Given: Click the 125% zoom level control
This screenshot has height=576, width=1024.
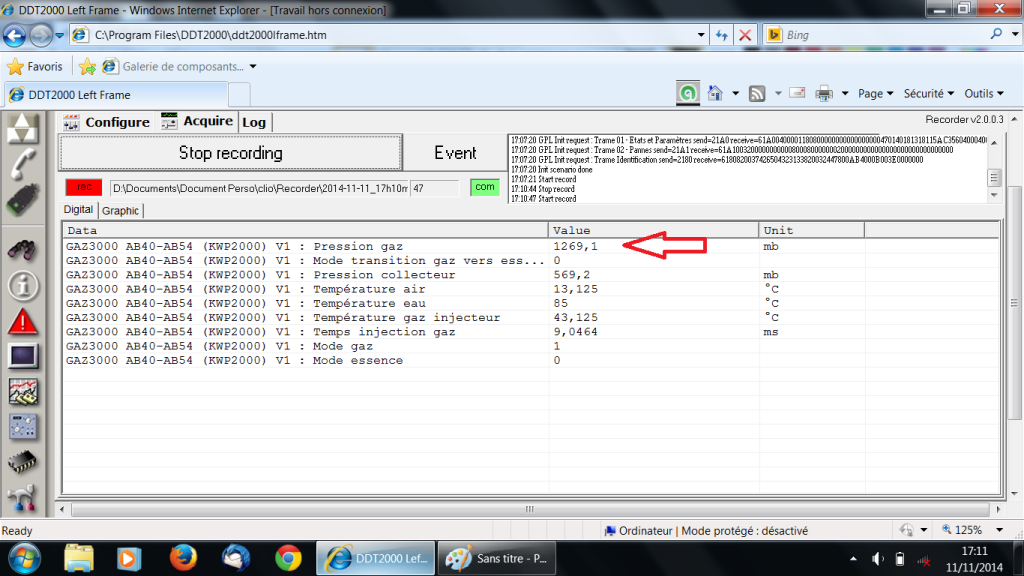Looking at the screenshot, I should tap(968, 530).
